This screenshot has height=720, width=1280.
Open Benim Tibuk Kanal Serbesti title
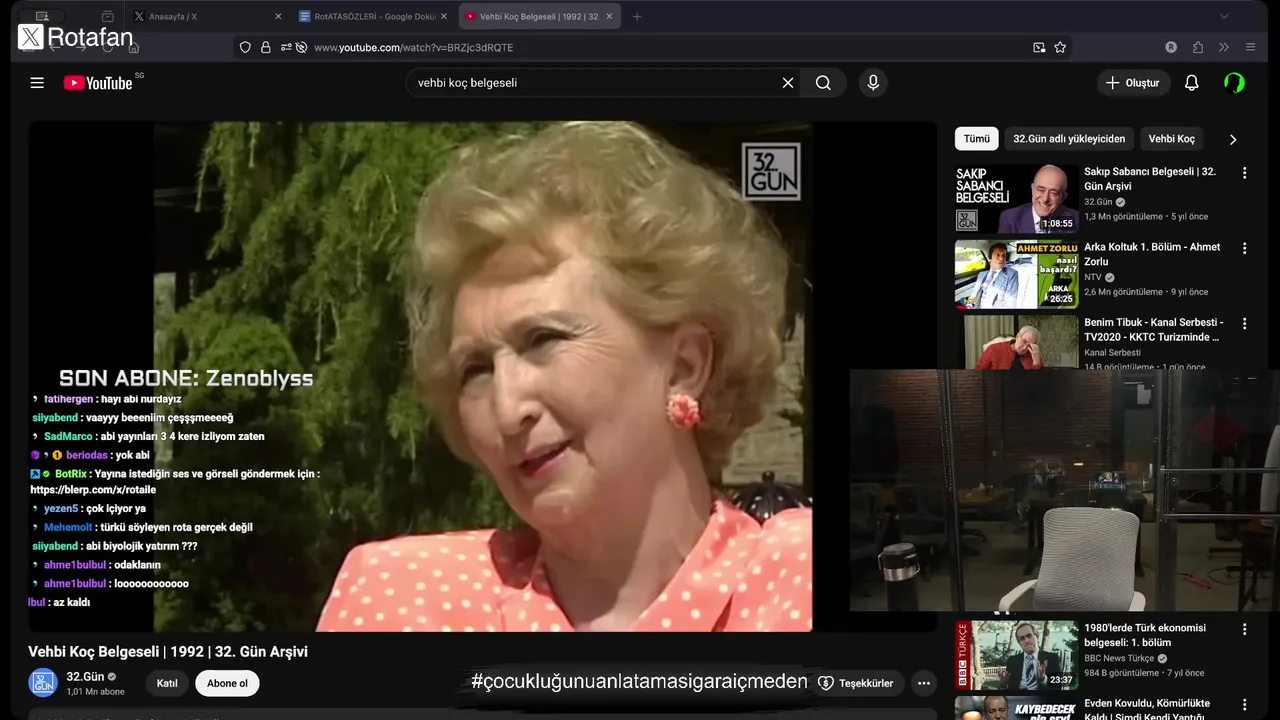(1153, 330)
